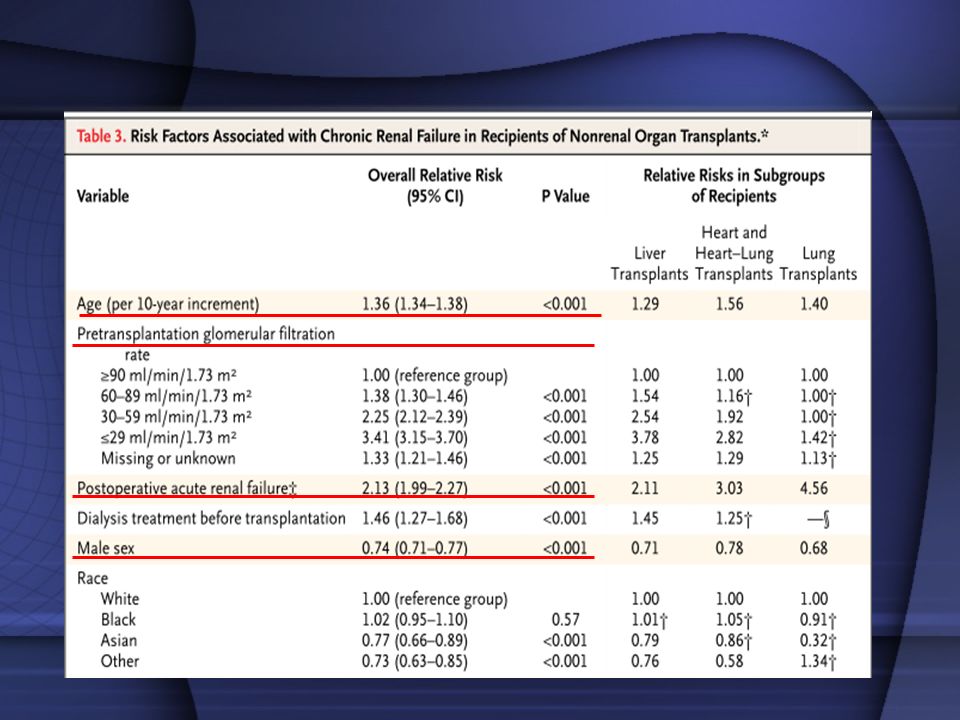Click heart value '1.25†'

tap(734, 519)
